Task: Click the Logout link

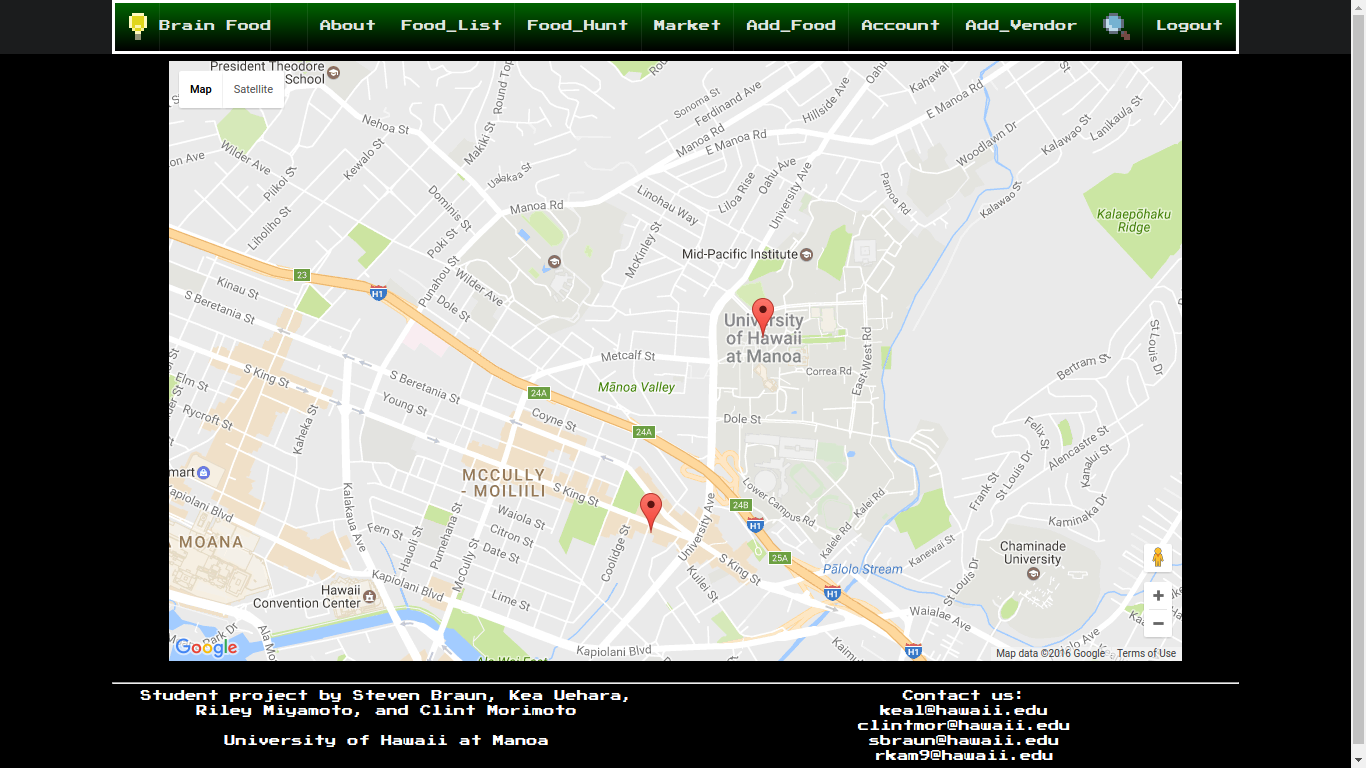Action: (x=1189, y=25)
